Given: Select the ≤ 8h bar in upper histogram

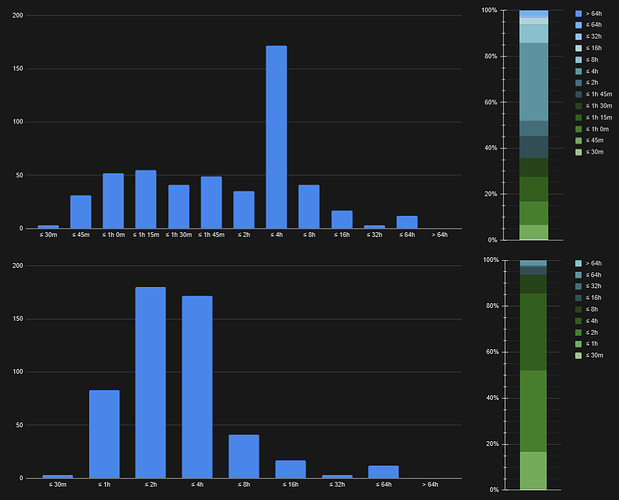Looking at the screenshot, I should (x=309, y=206).
